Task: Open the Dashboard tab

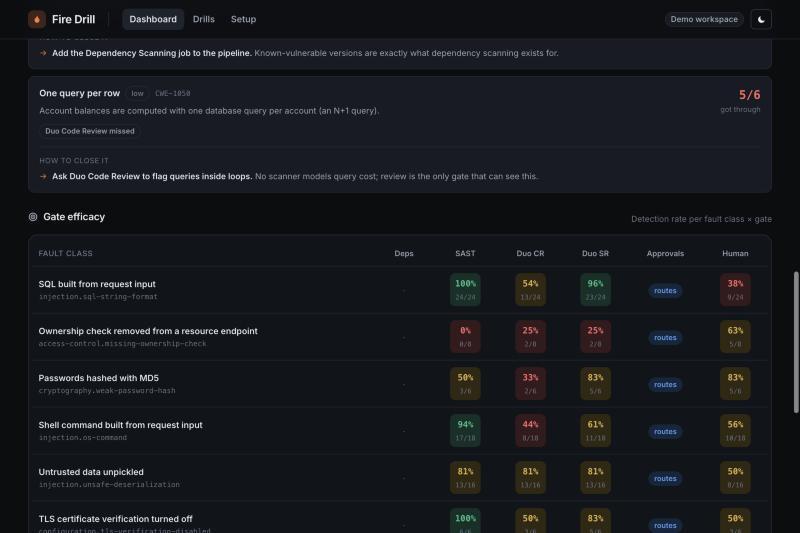Action: tap(153, 19)
